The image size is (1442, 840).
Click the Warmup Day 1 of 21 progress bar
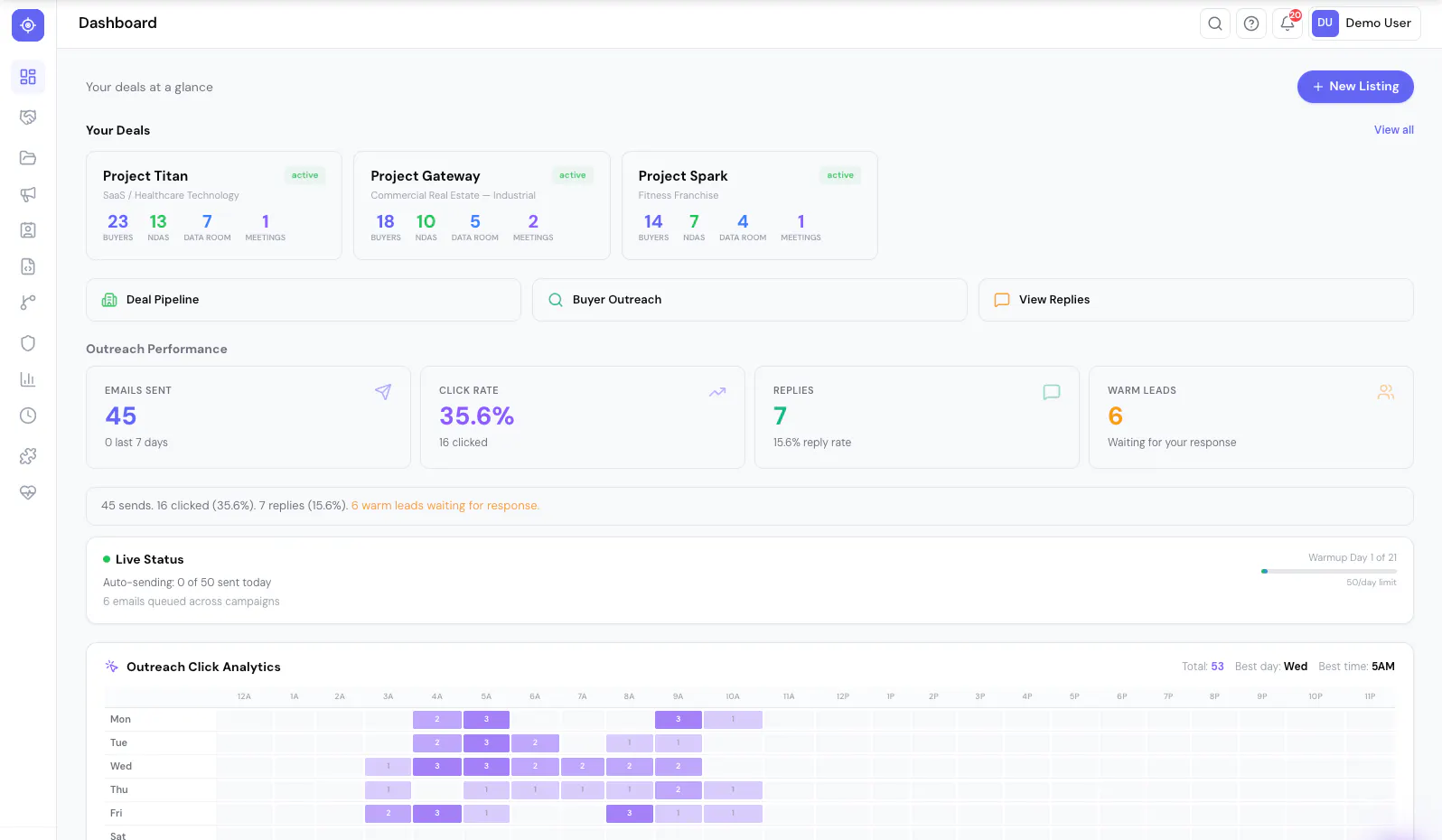pos(1329,571)
